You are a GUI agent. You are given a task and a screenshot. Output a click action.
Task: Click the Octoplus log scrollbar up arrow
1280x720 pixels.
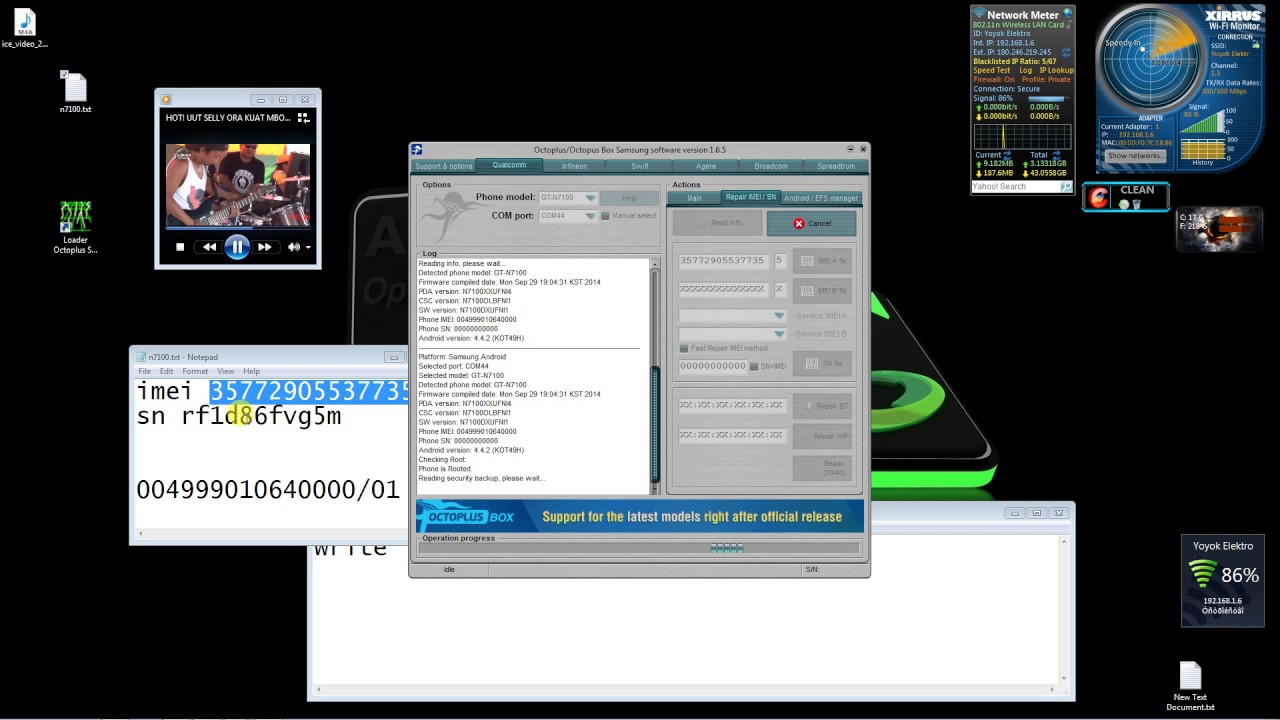655,265
